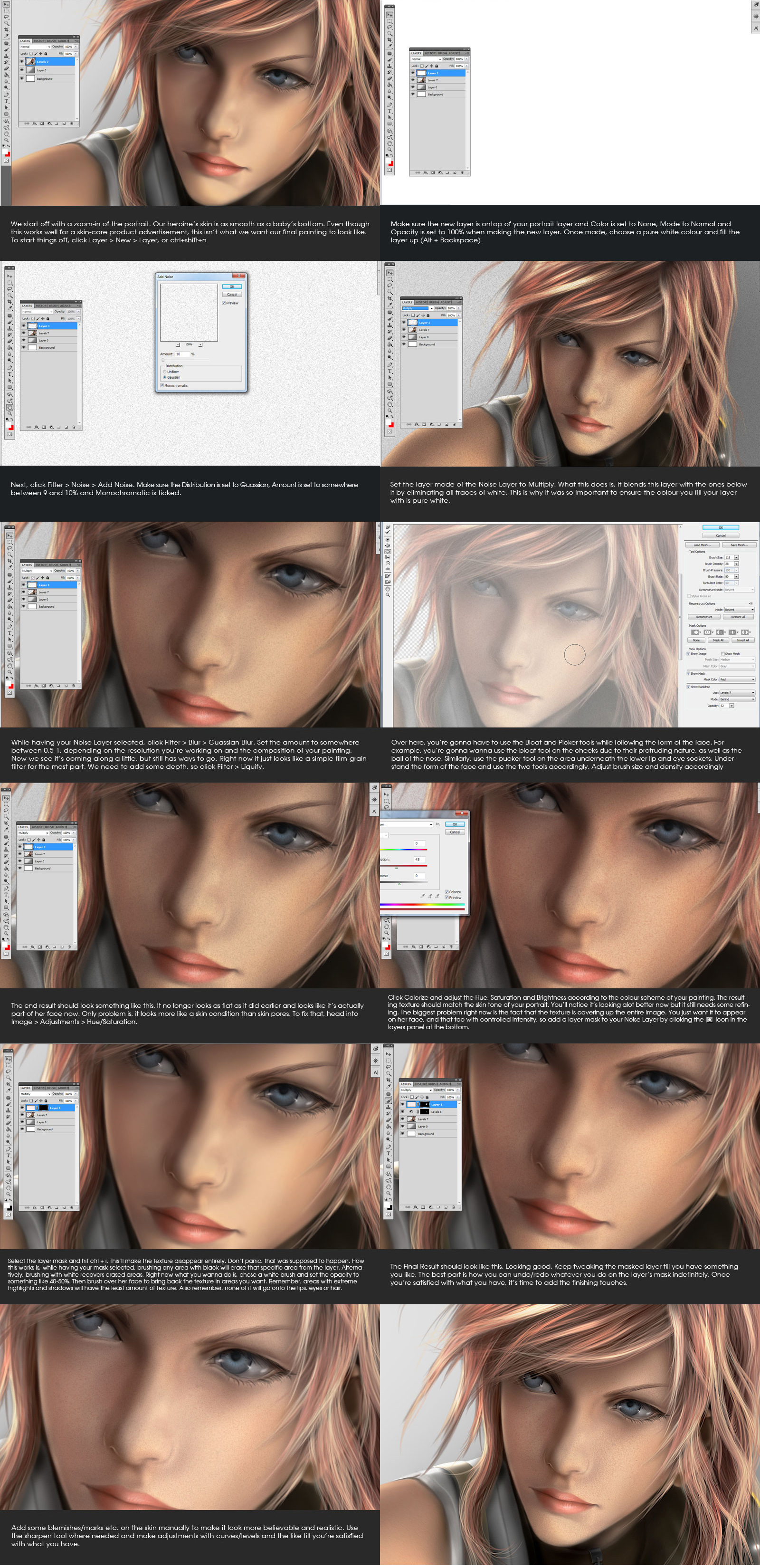The height and width of the screenshot is (1568, 760).
Task: Click Invert All button in Liquify
Action: click(743, 641)
